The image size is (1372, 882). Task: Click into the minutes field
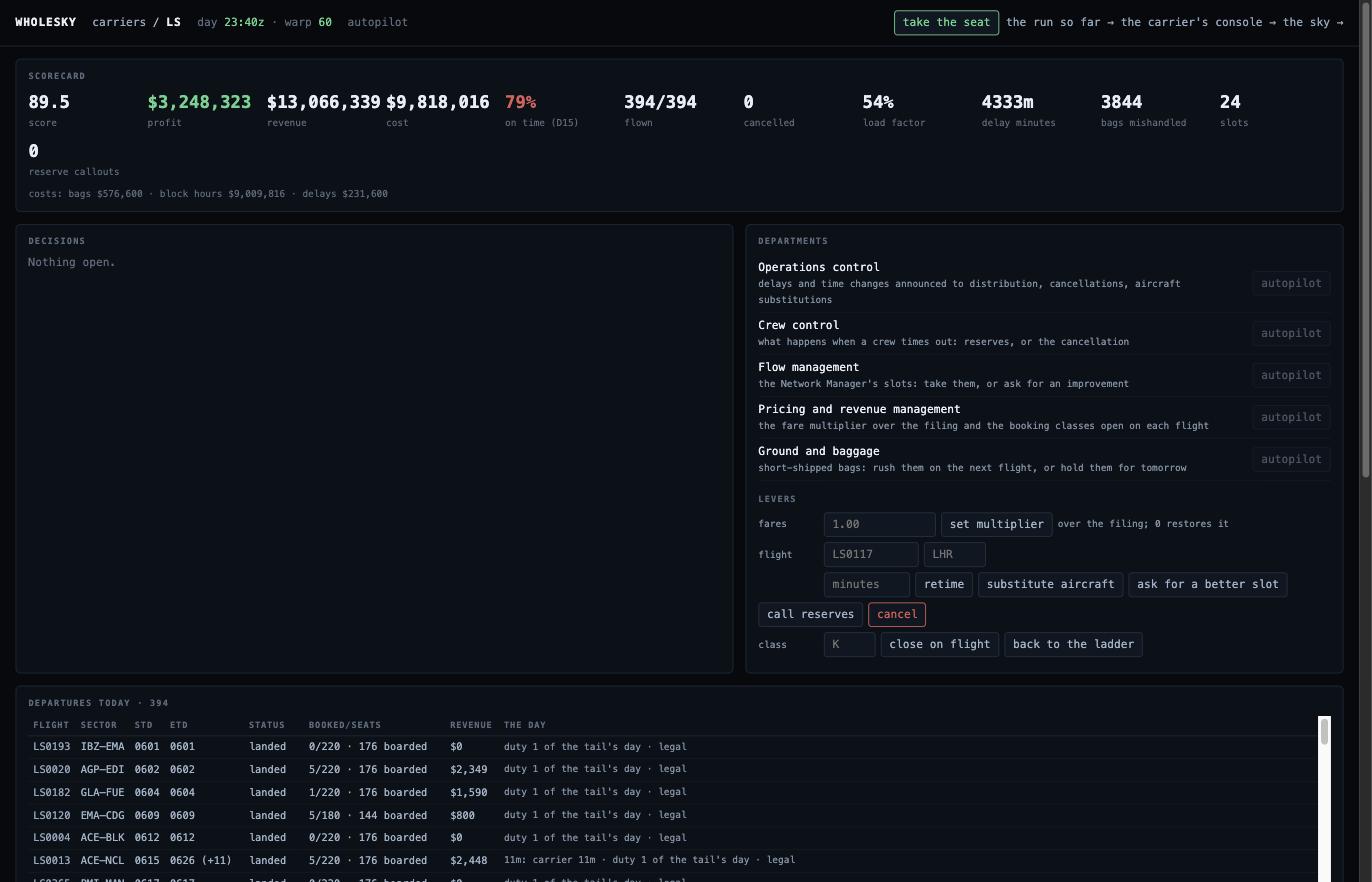click(x=867, y=584)
